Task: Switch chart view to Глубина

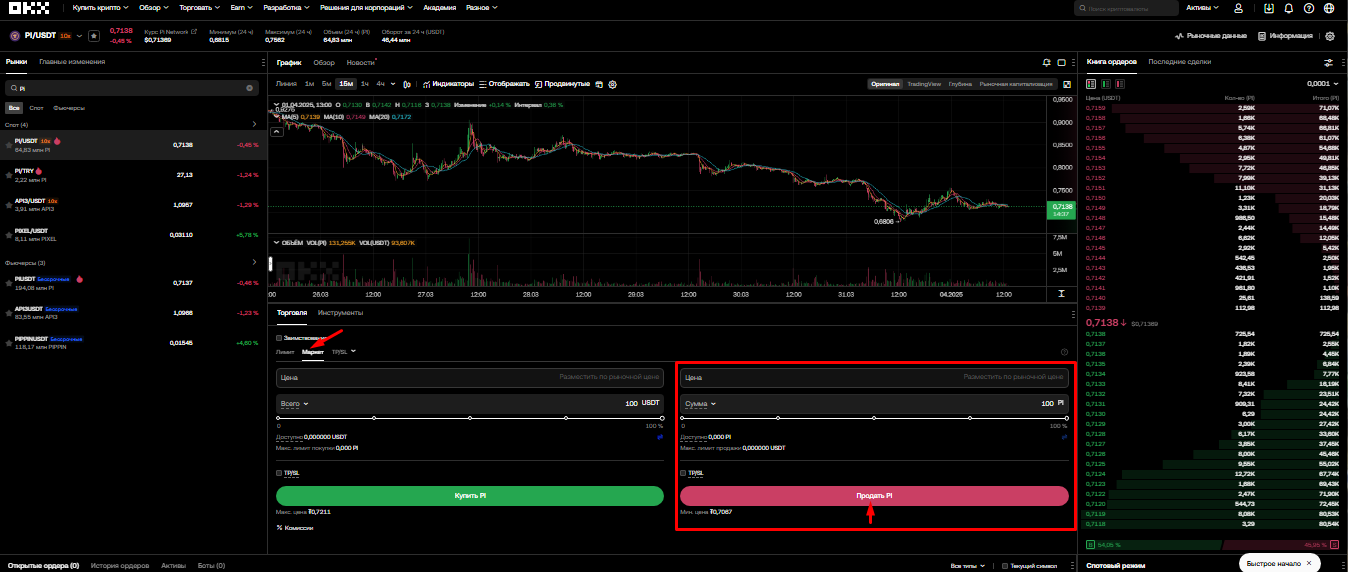Action: (x=960, y=84)
